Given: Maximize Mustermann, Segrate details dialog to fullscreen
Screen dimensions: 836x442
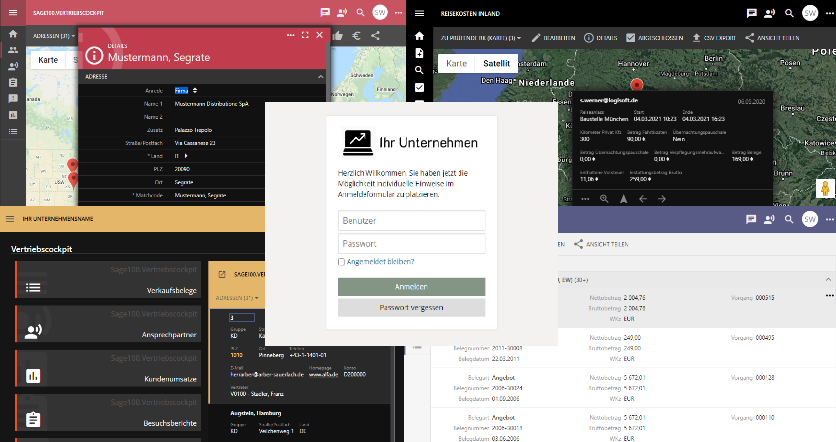Looking at the screenshot, I should click(x=305, y=35).
